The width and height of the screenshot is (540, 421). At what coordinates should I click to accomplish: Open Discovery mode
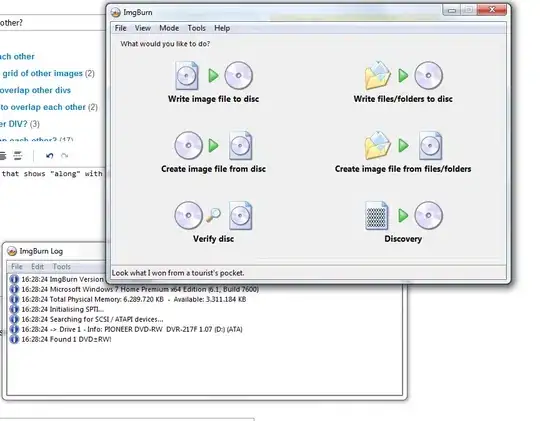(403, 222)
